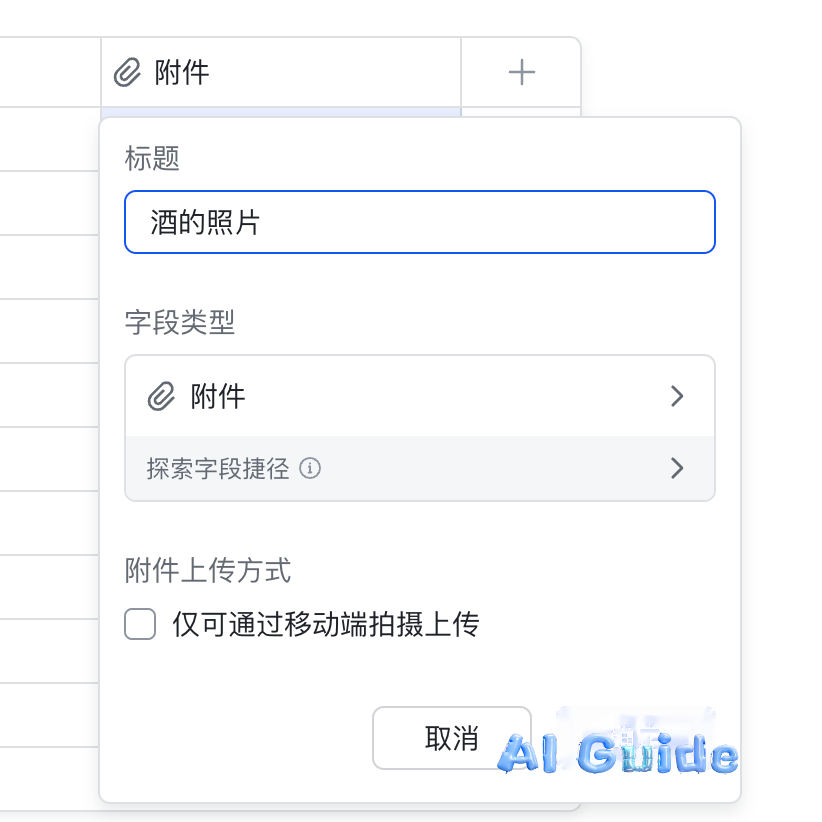This screenshot has height=822, width=822.
Task: Open the 探索字段捷径 shortcuts row
Action: point(420,468)
